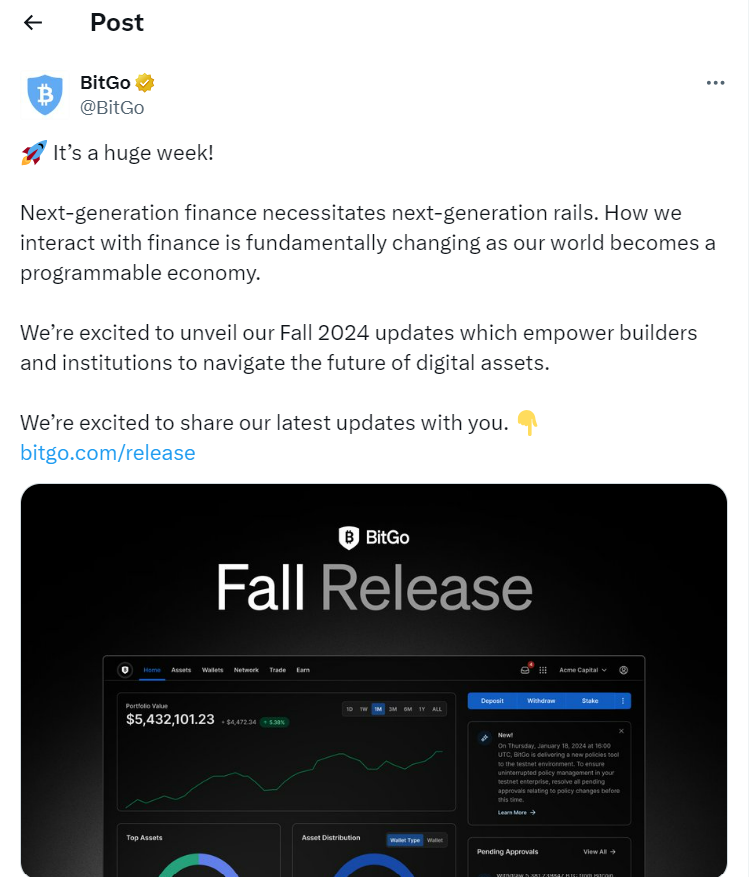Open the bitgo.com/release link

coord(108,453)
